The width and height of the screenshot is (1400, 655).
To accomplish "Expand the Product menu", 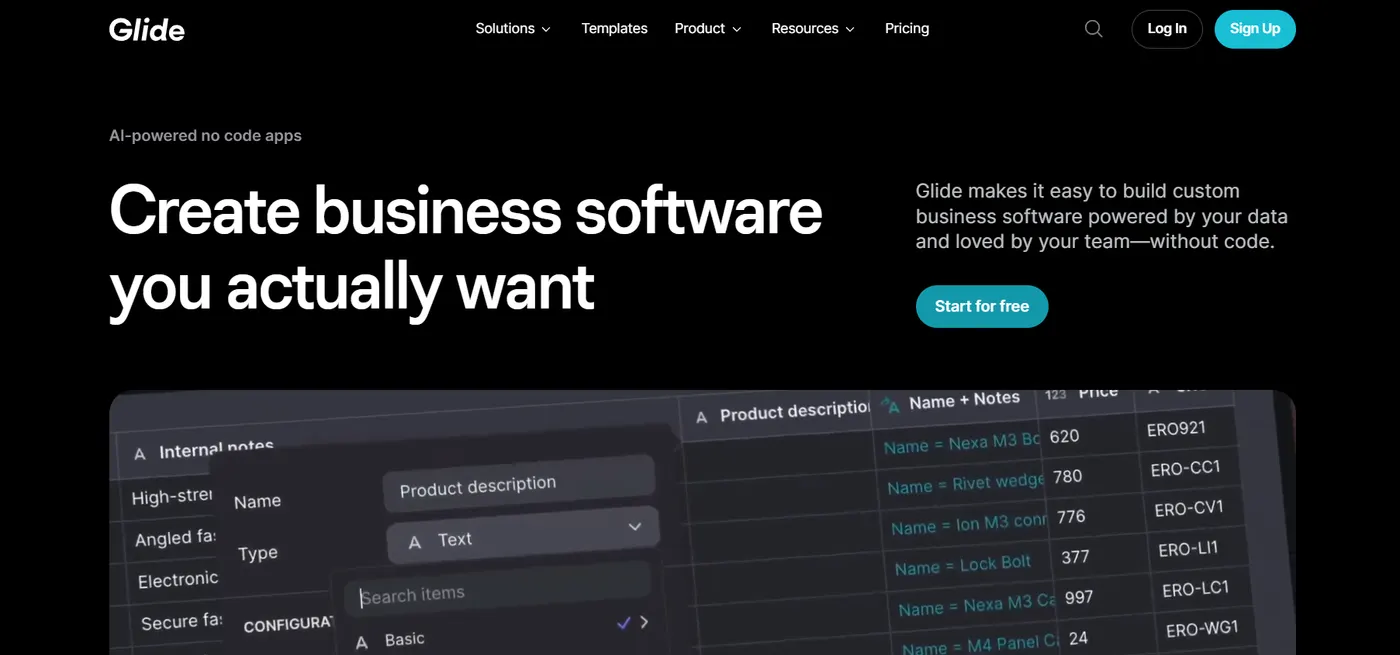I will [x=708, y=29].
